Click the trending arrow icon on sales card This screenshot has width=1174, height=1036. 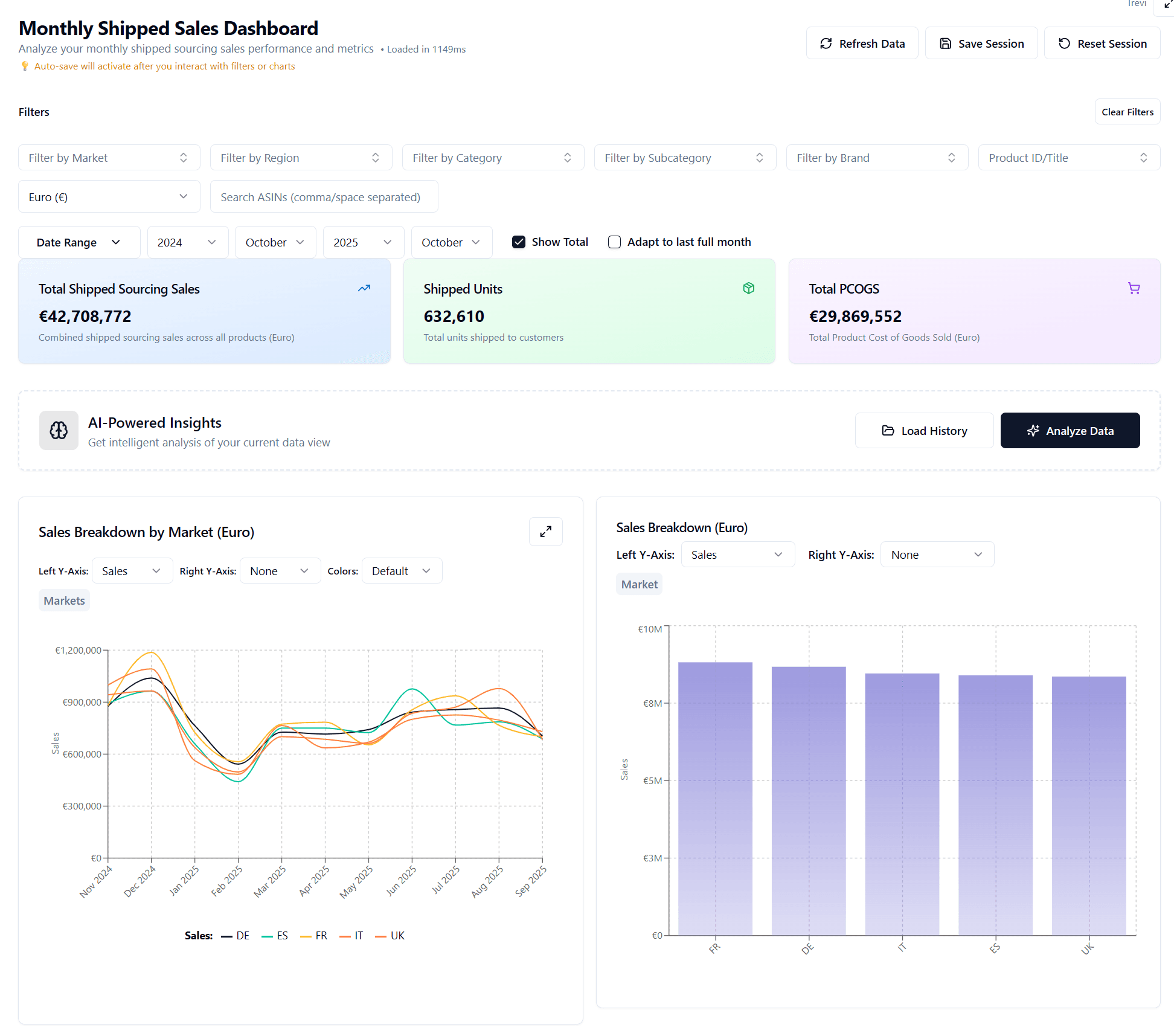coord(364,288)
